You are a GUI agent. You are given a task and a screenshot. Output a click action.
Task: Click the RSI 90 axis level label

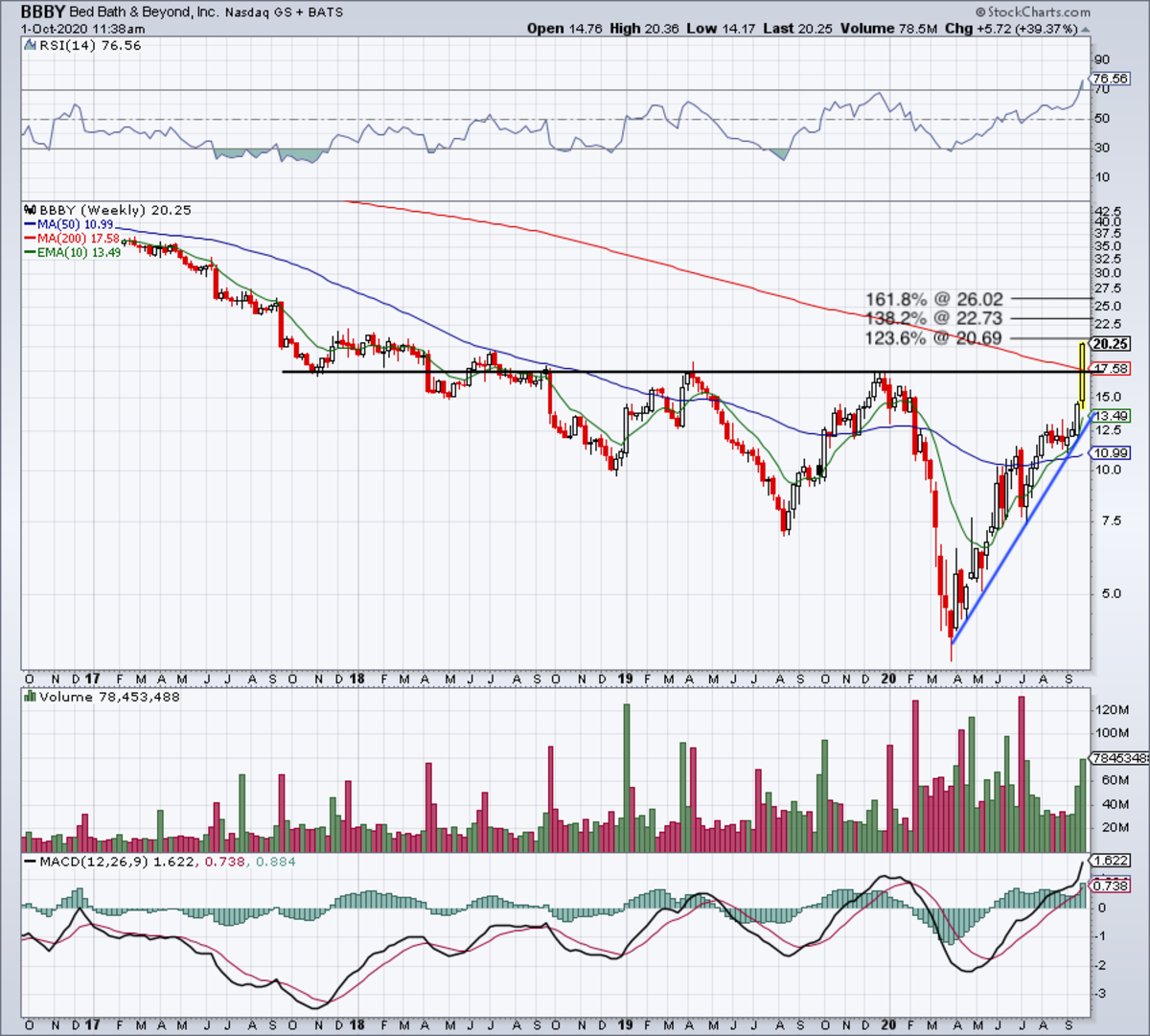tap(1102, 59)
